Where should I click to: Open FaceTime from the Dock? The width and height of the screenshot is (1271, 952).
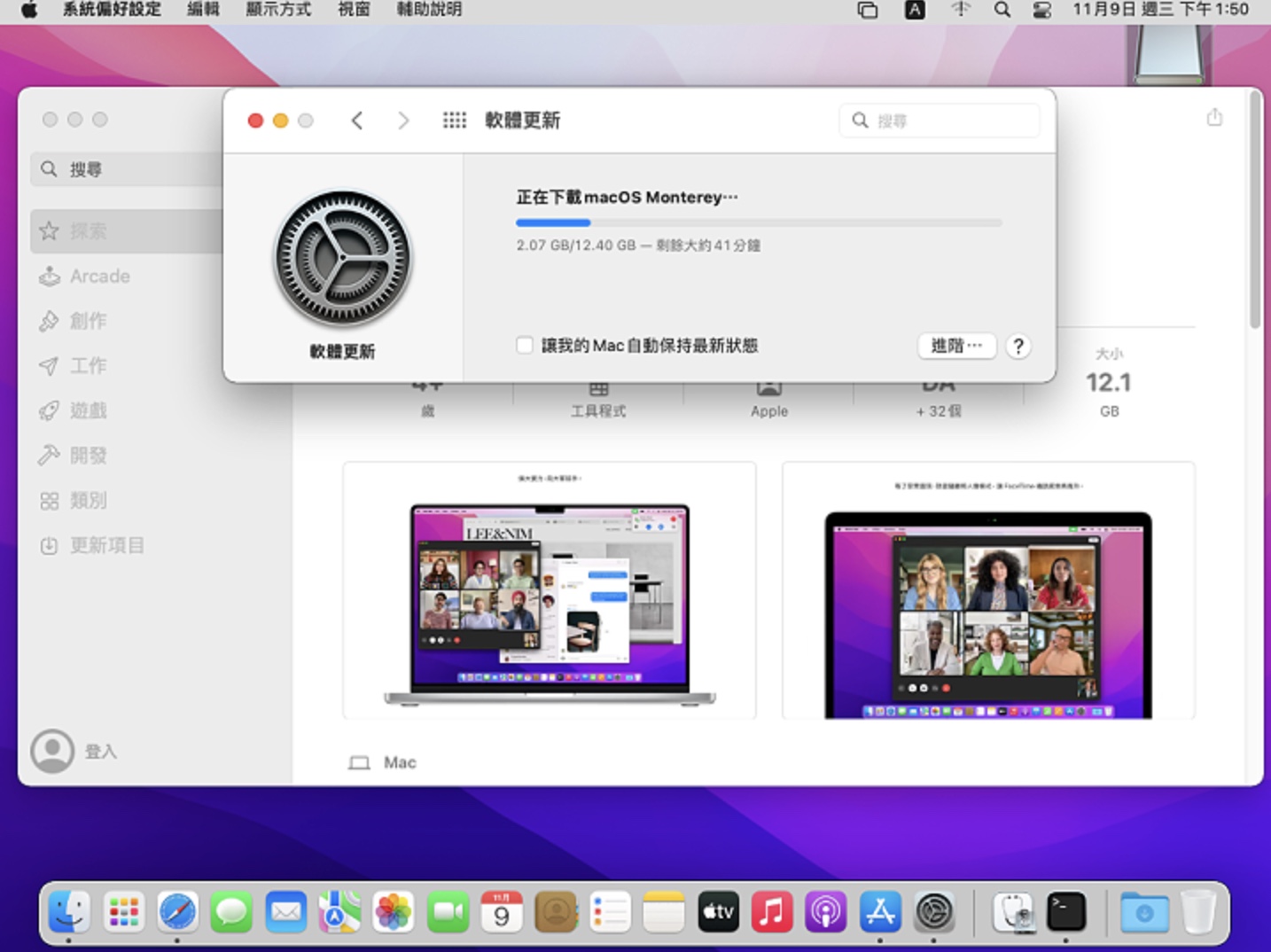pyautogui.click(x=448, y=911)
